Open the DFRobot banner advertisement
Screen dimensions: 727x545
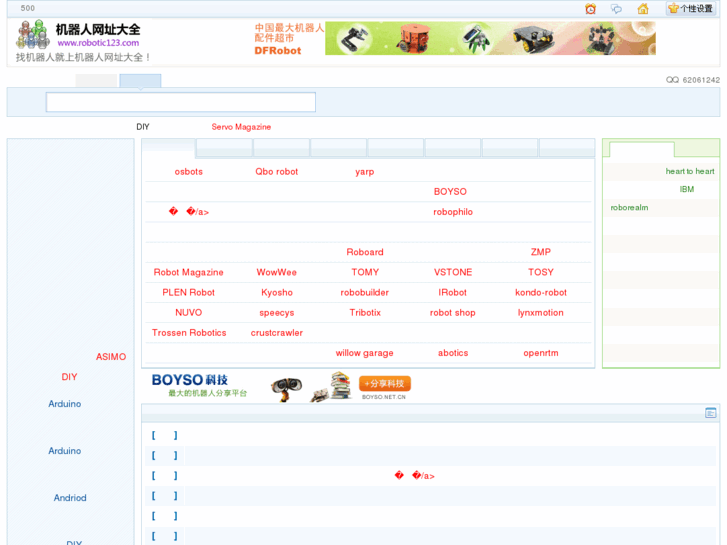click(x=455, y=38)
